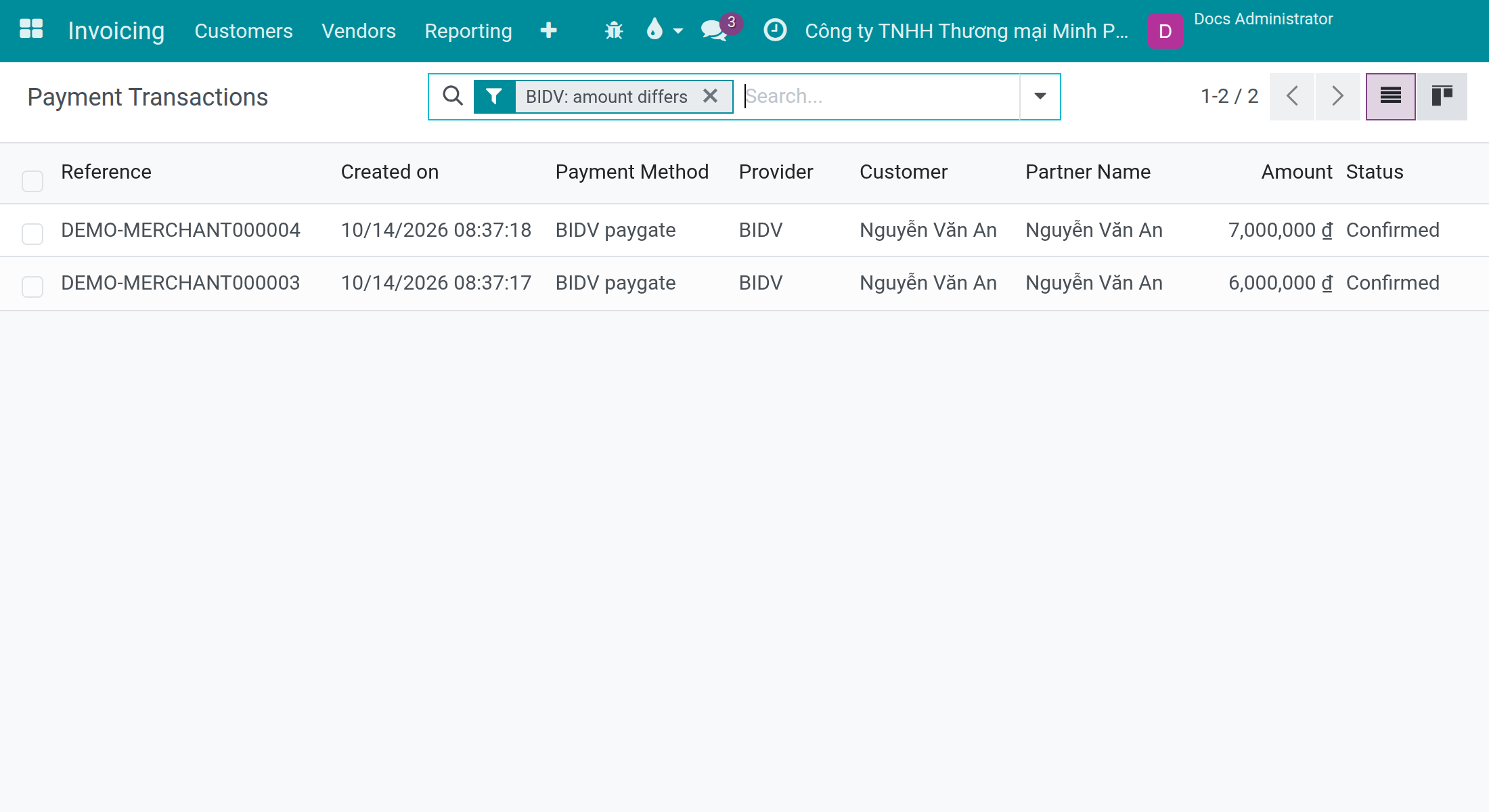1489x812 pixels.
Task: Open the company switcher Công ty TNHH
Action: [x=966, y=31]
